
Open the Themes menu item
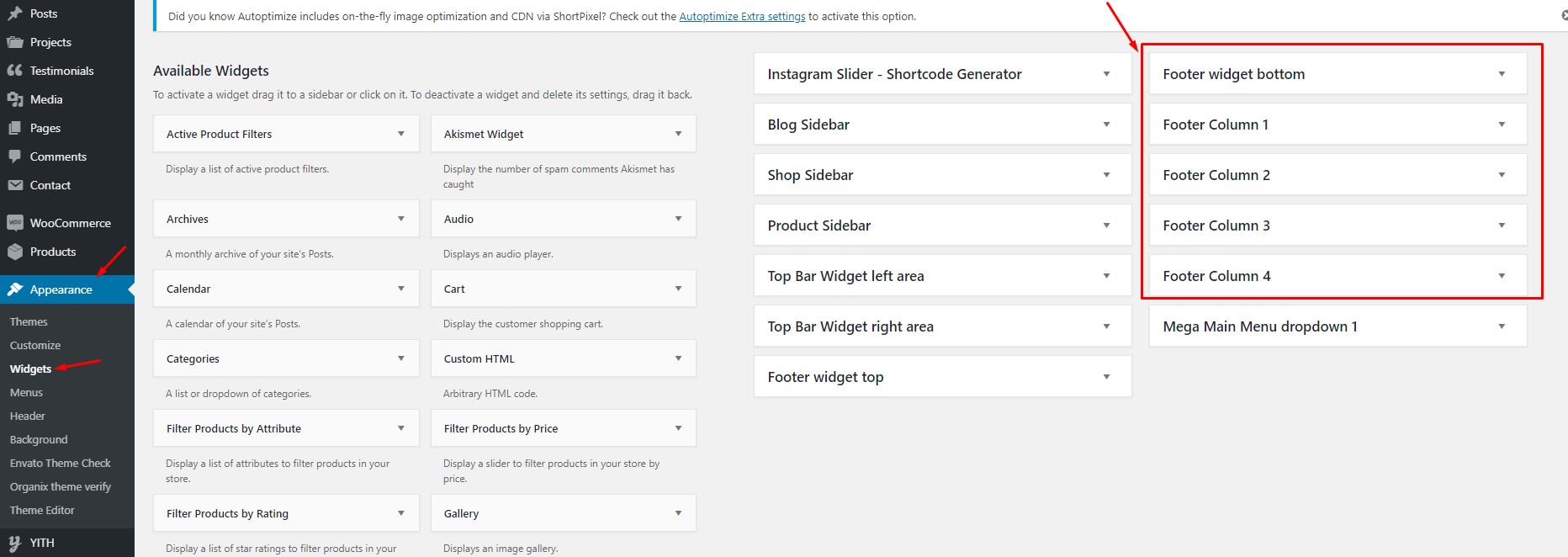29,321
